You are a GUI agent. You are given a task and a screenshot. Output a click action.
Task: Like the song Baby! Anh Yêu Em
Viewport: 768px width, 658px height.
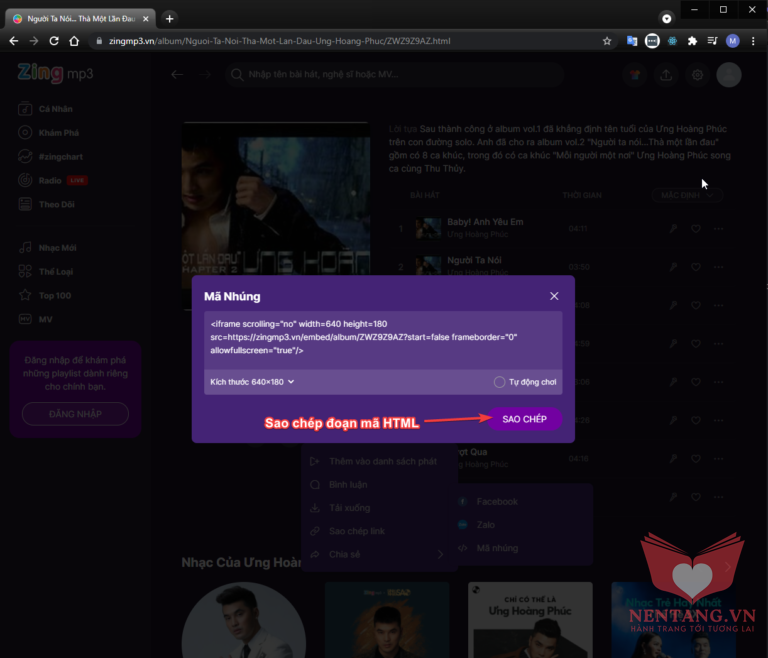pyautogui.click(x=695, y=229)
